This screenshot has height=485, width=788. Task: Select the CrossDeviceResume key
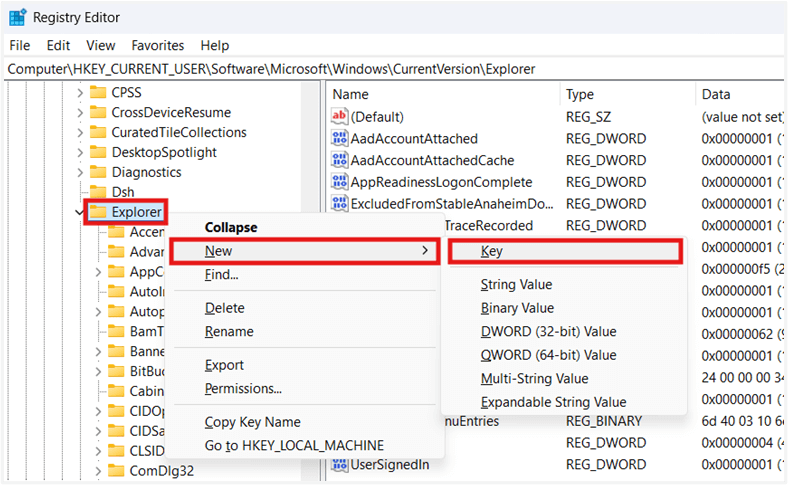171,112
